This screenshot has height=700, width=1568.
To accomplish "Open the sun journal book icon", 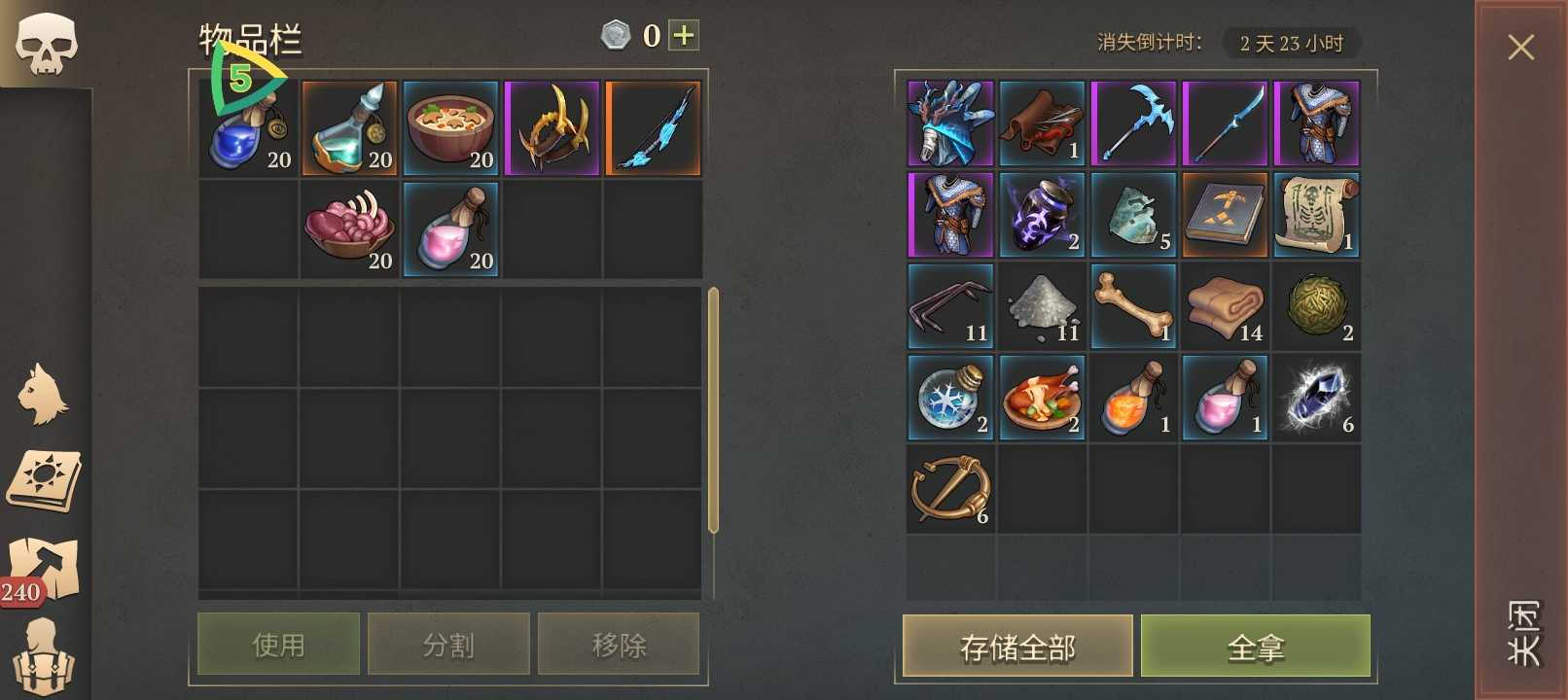I will pos(44,480).
